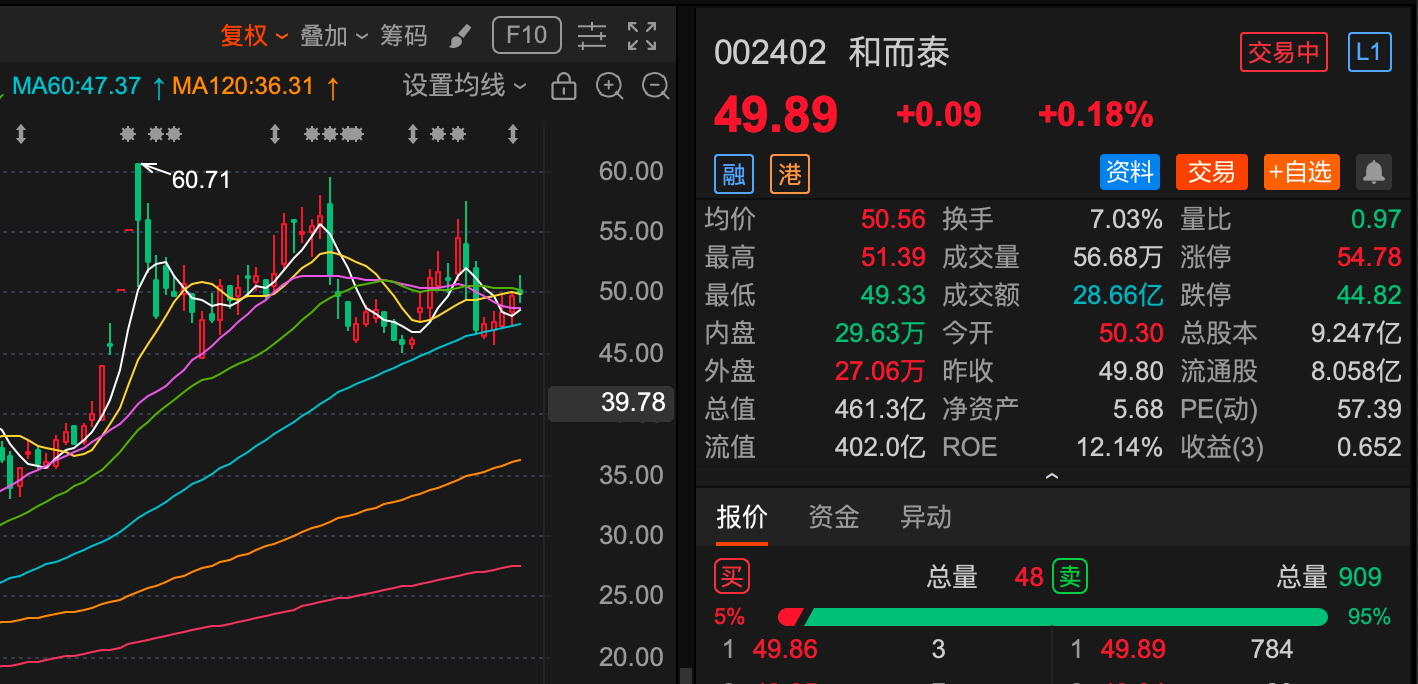The height and width of the screenshot is (684, 1418).
Task: Open the 资料 stock information button
Action: tap(1130, 173)
